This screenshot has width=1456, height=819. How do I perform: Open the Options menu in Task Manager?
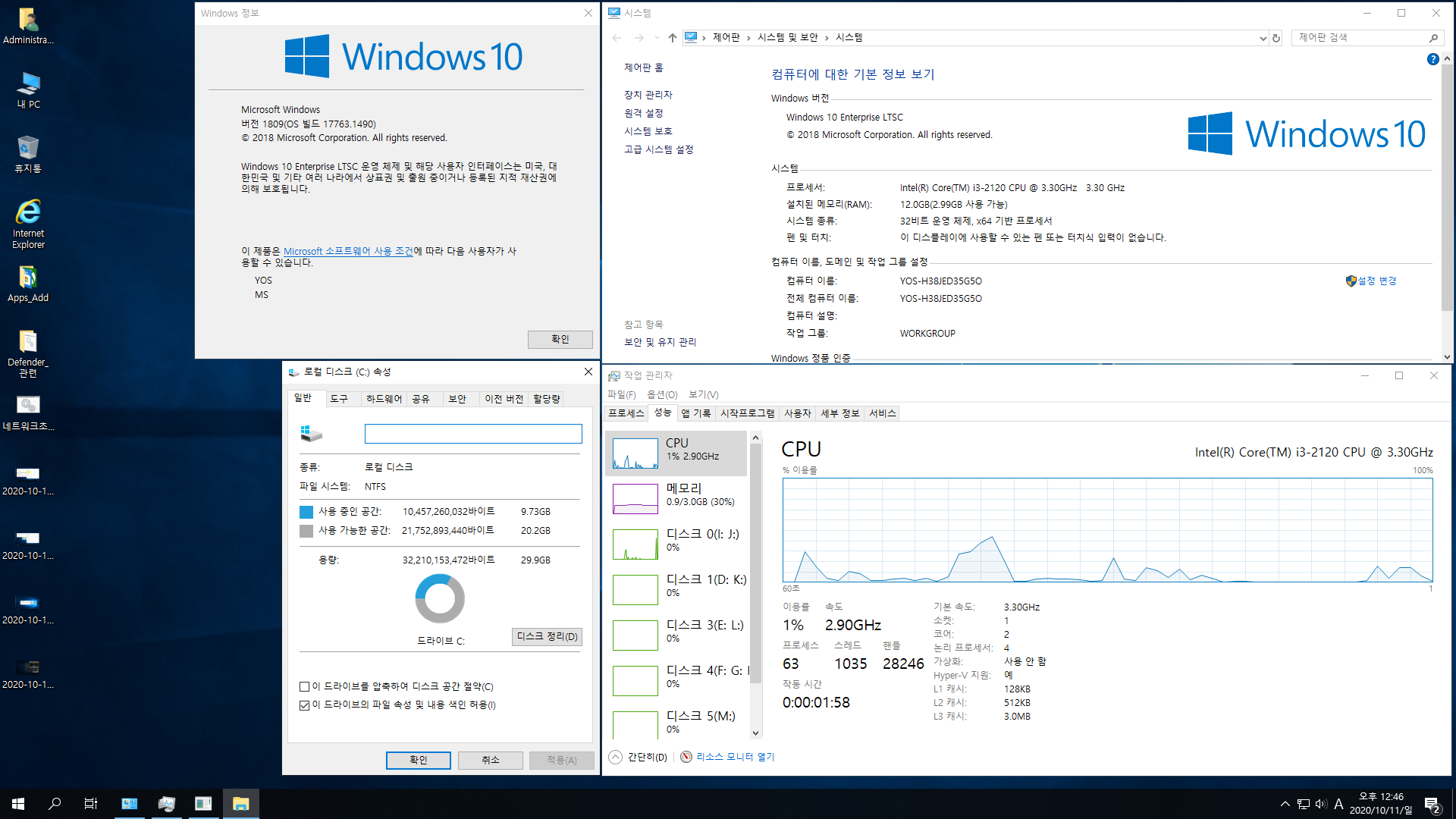661,394
